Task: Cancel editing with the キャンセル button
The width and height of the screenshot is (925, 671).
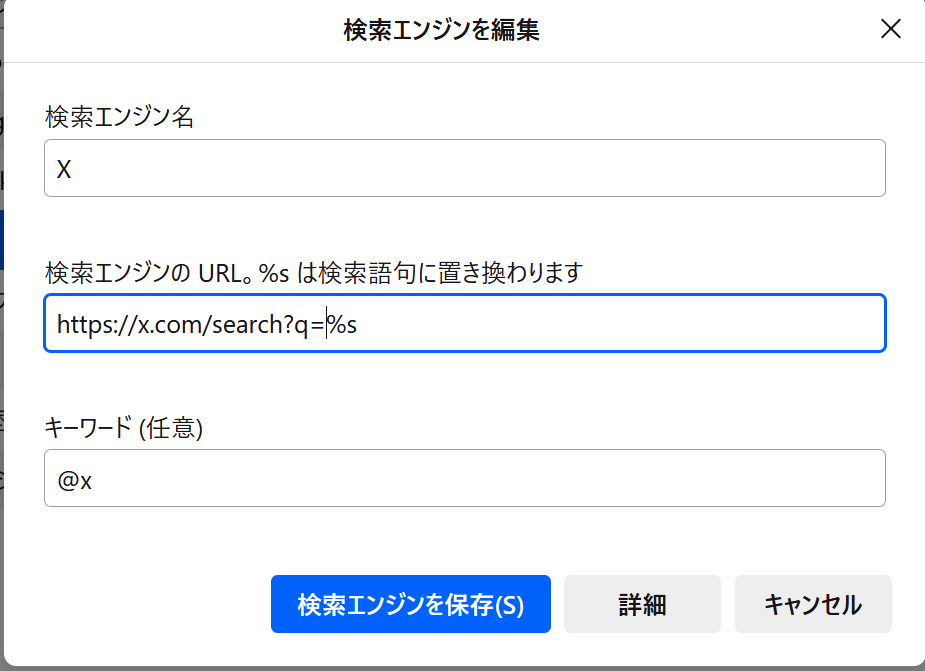Action: coord(812,604)
